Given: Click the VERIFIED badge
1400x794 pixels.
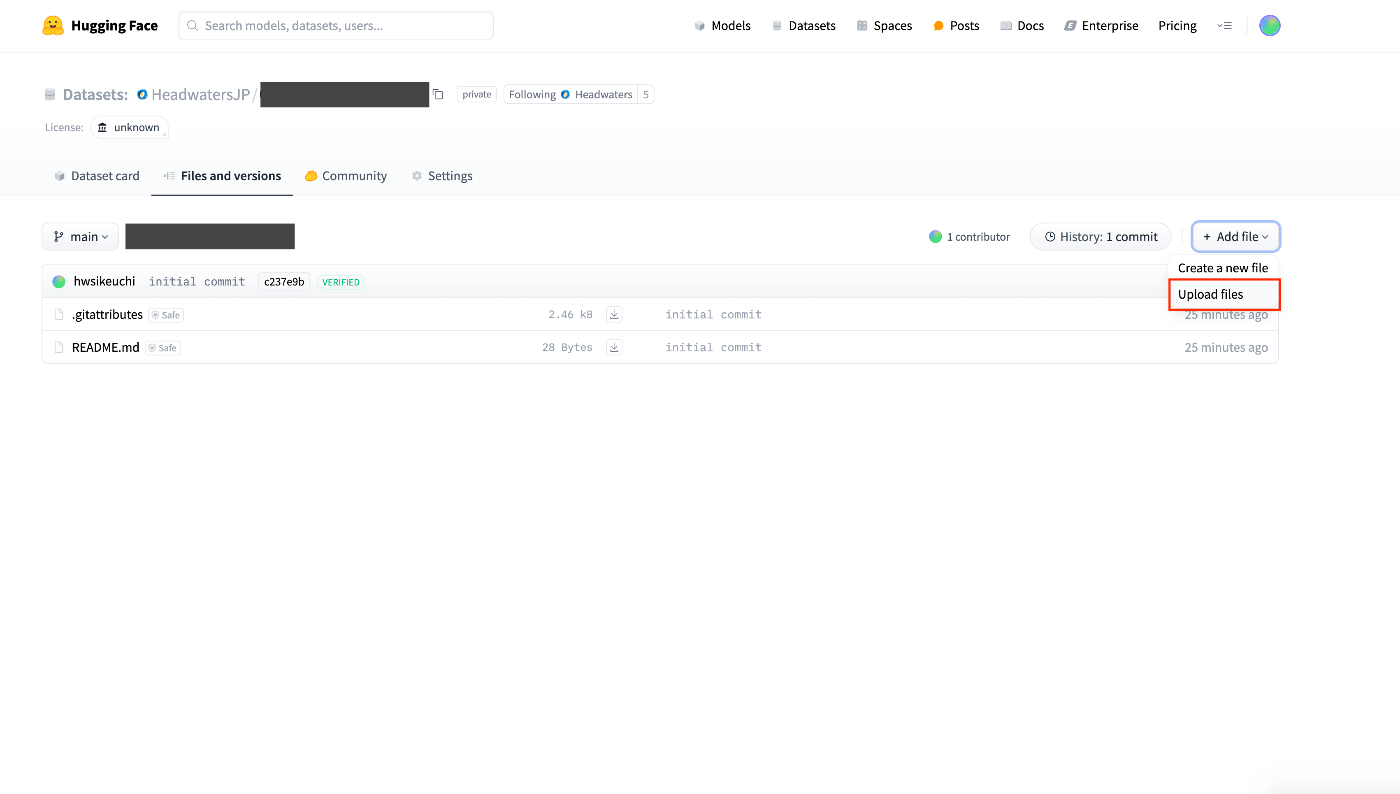Looking at the screenshot, I should [341, 282].
